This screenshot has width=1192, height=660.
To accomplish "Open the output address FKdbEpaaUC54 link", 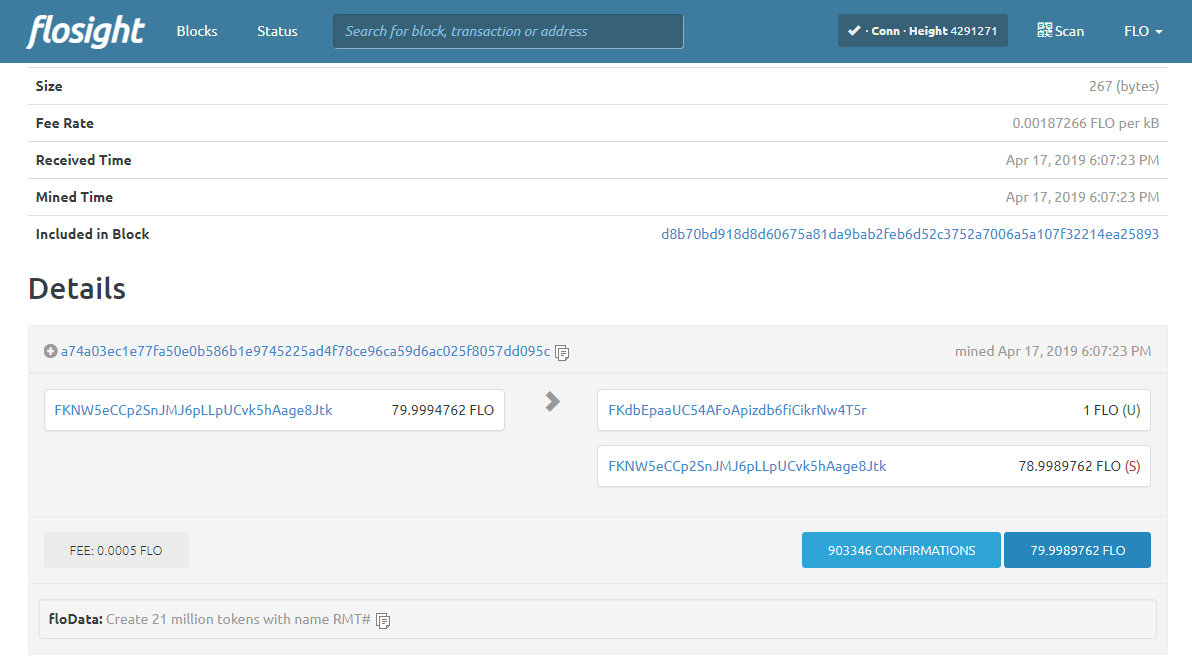I will 737,410.
